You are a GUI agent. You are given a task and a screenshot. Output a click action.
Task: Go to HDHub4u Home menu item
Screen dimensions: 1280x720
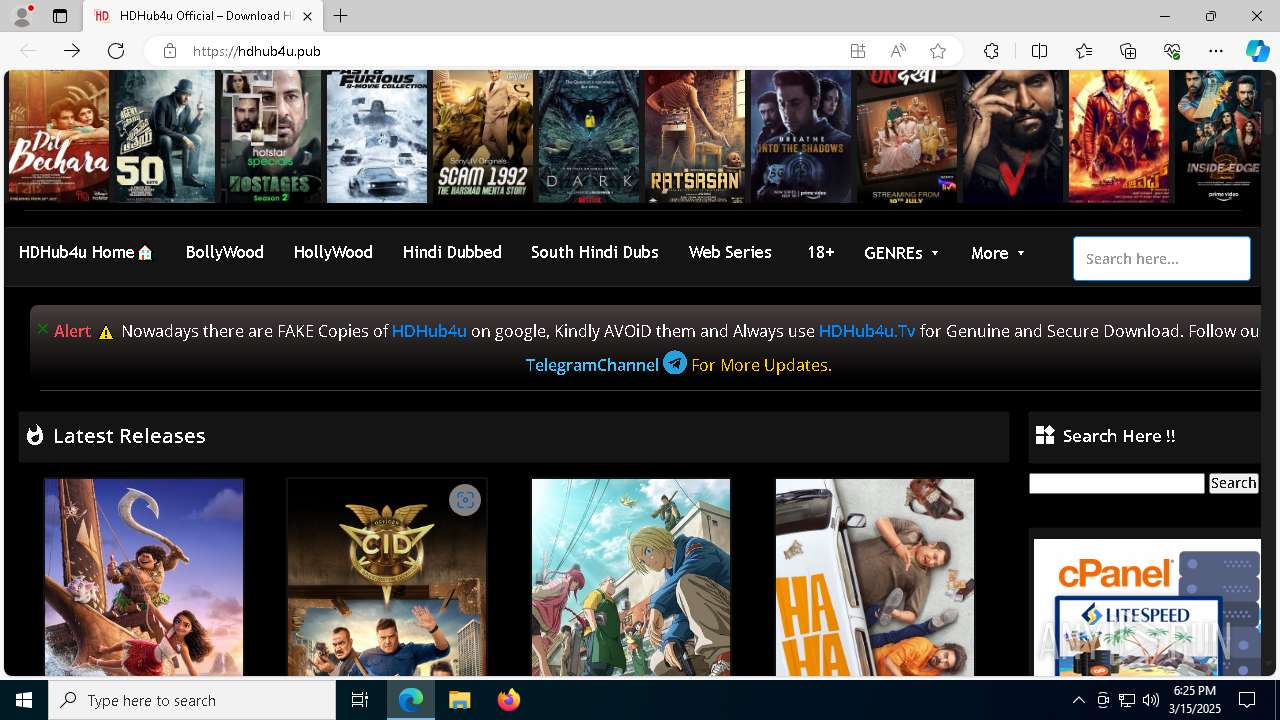(x=86, y=253)
